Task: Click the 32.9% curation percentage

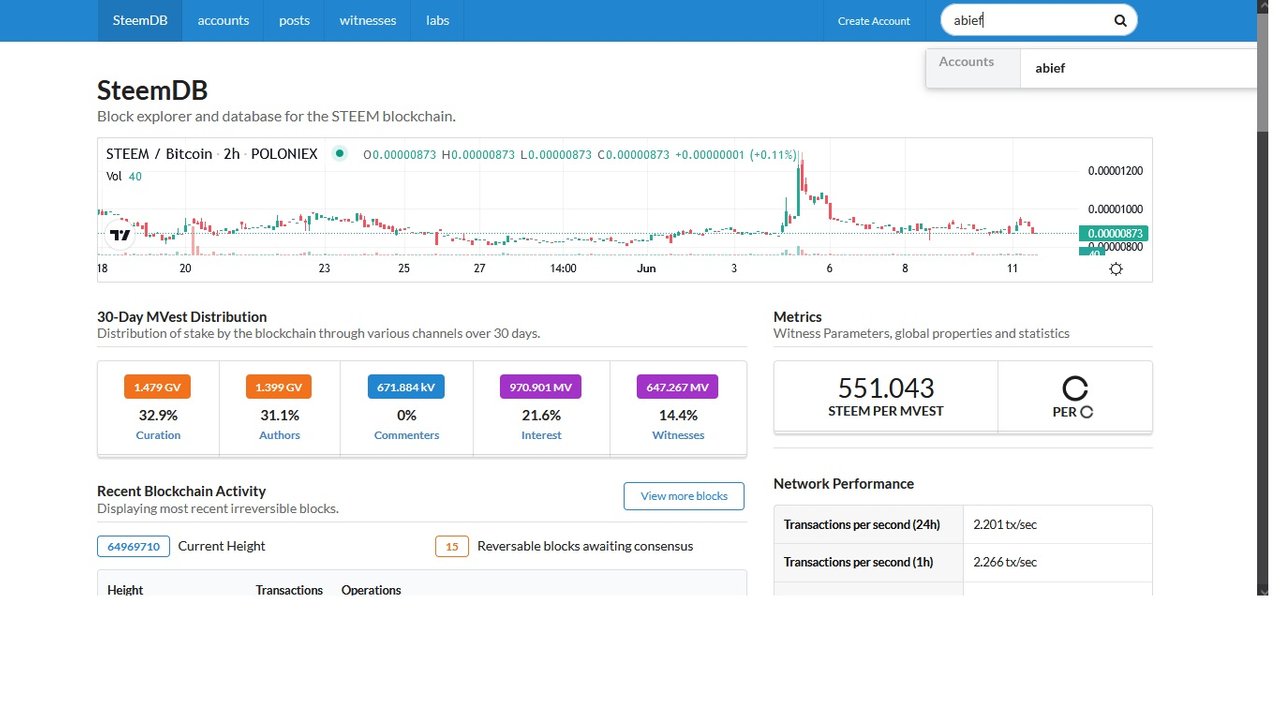Action: [x=158, y=415]
